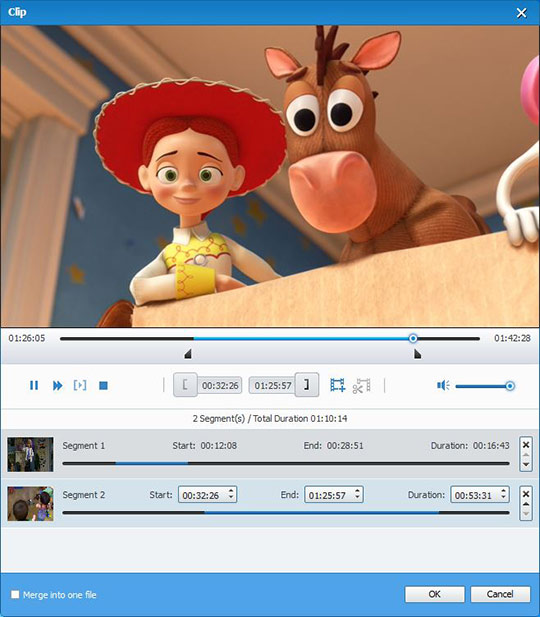This screenshot has width=540, height=617.
Task: Increase Segment 2 End time with stepper
Action: (x=357, y=491)
